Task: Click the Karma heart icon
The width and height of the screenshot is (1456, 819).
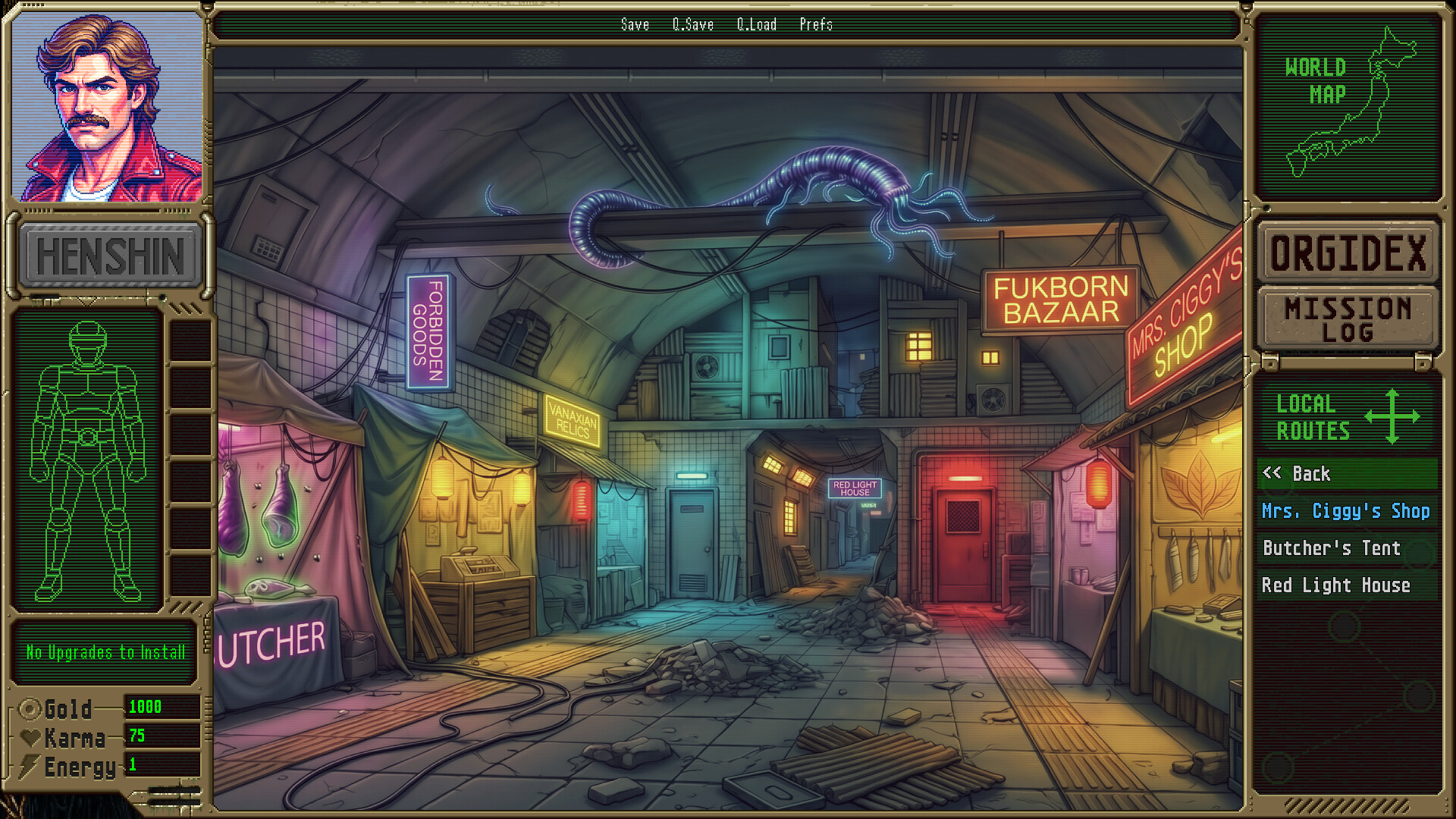Action: pos(29,738)
